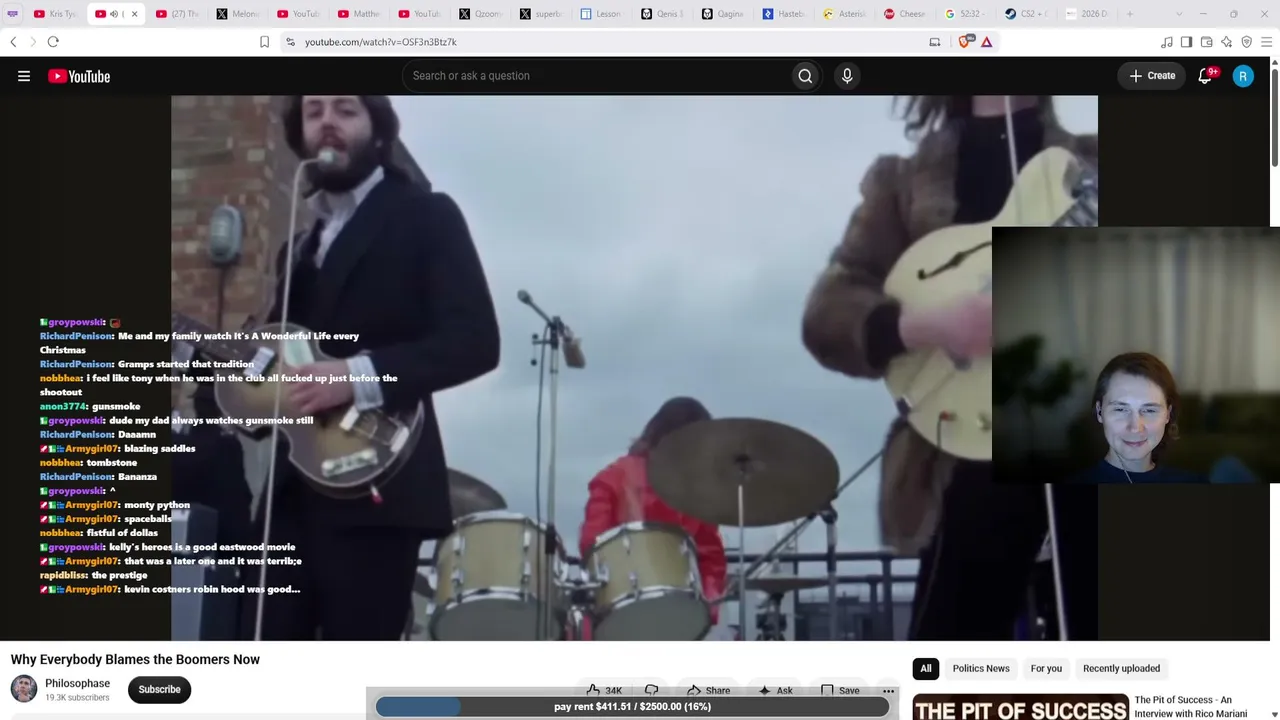Screen dimensions: 1280x720
Task: Open the Brave Wallet icon
Action: [x=1206, y=42]
